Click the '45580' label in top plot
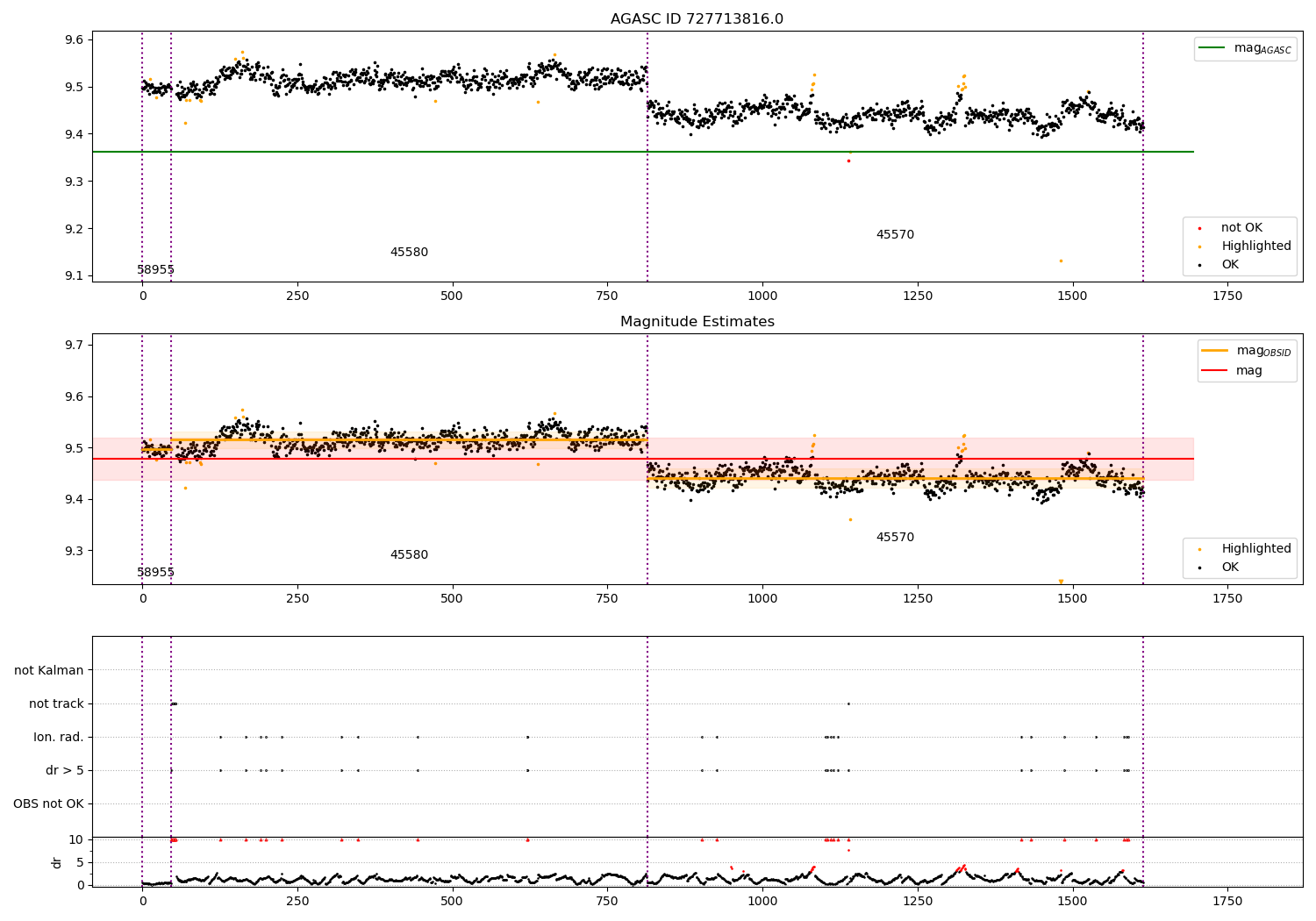The image size is (1316, 921). click(409, 253)
